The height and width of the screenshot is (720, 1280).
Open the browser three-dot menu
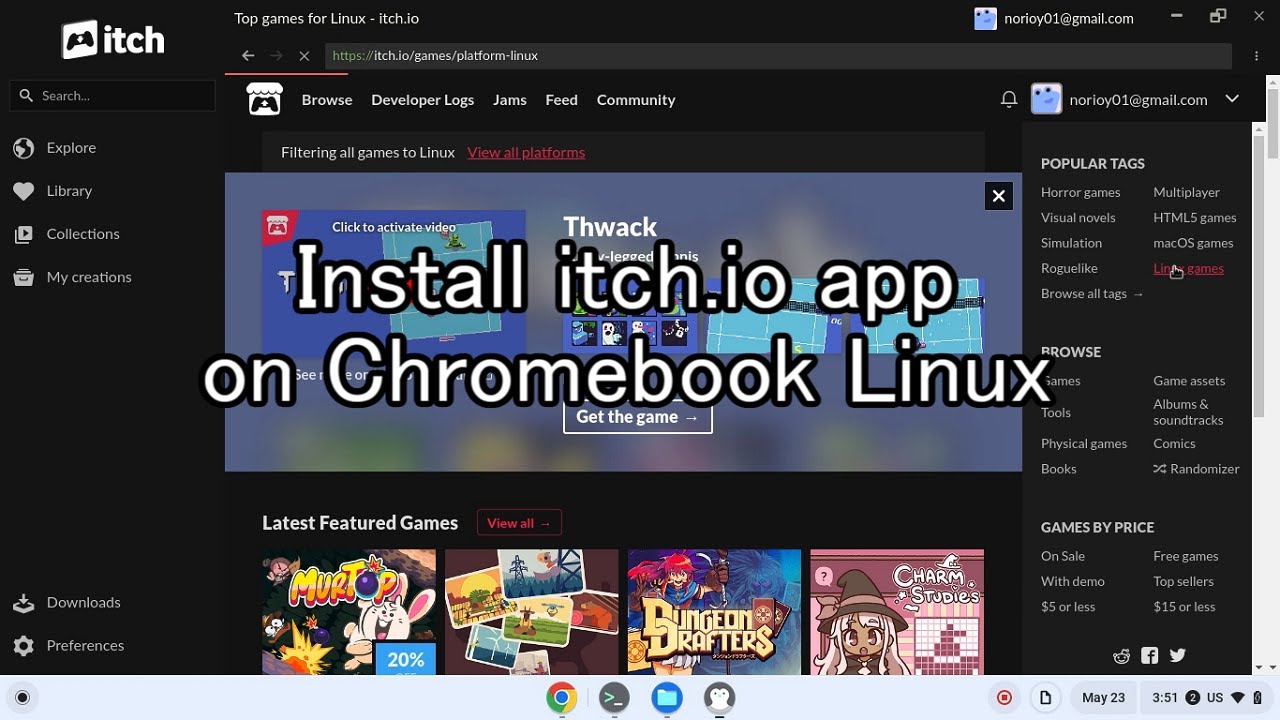[x=1257, y=56]
